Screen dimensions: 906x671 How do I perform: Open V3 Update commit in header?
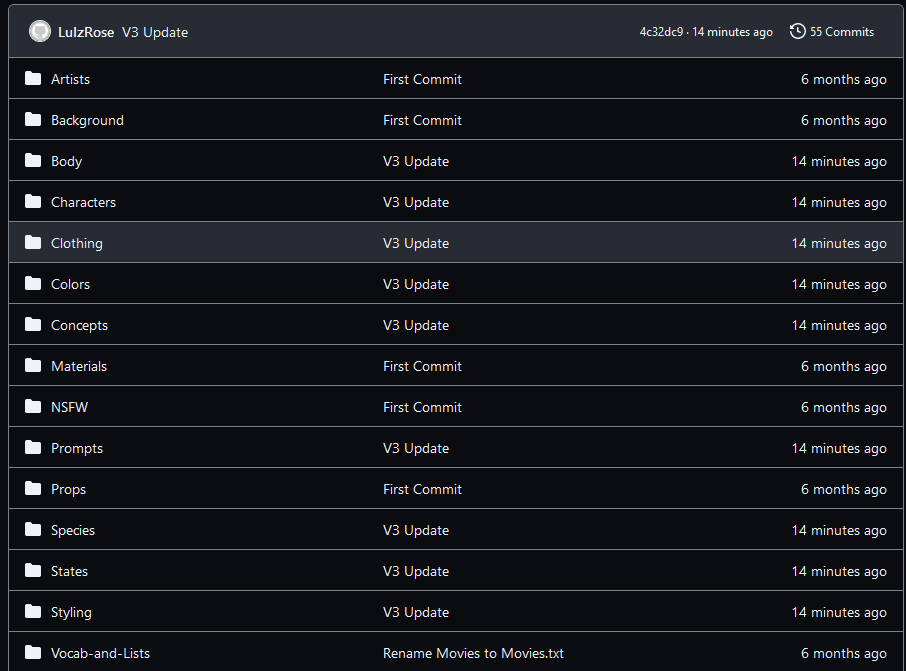[155, 32]
